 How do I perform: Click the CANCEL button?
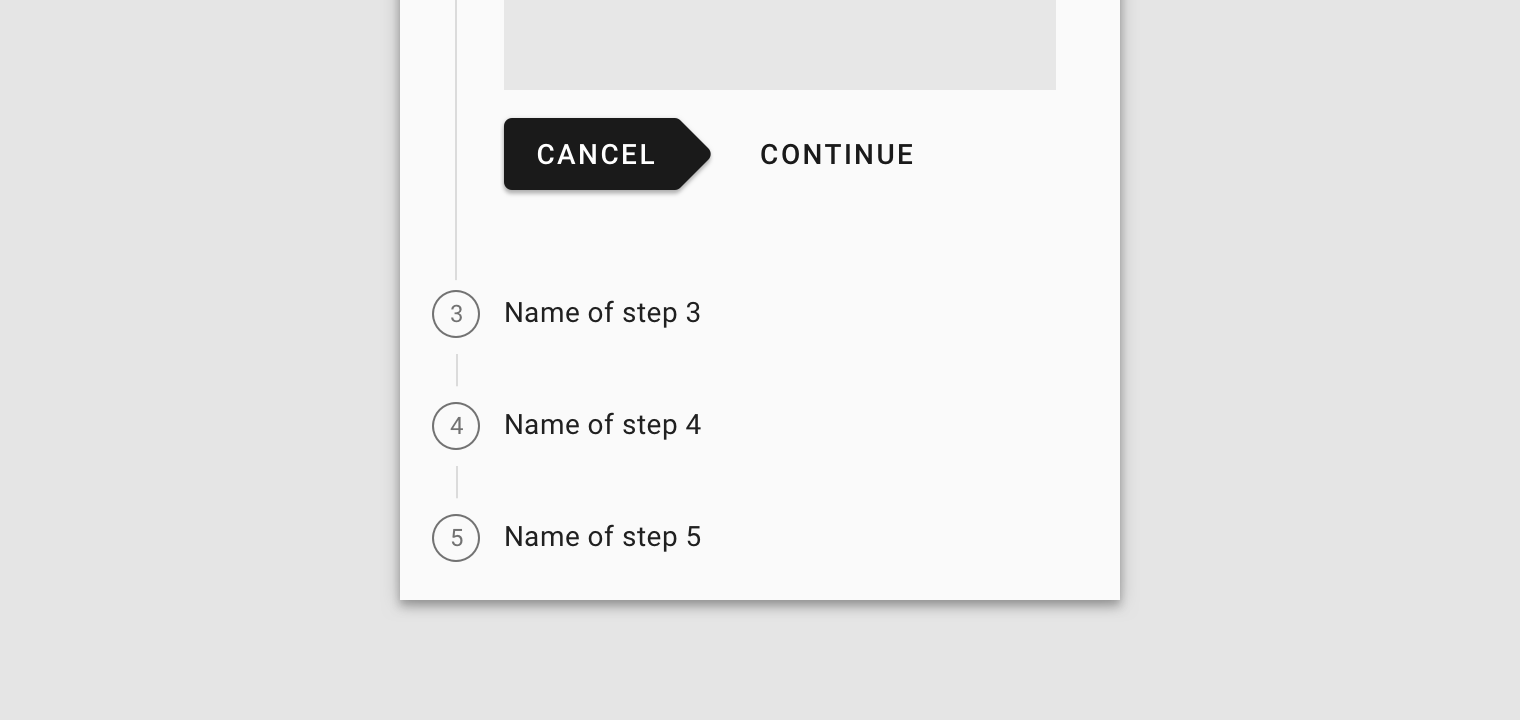coord(596,154)
